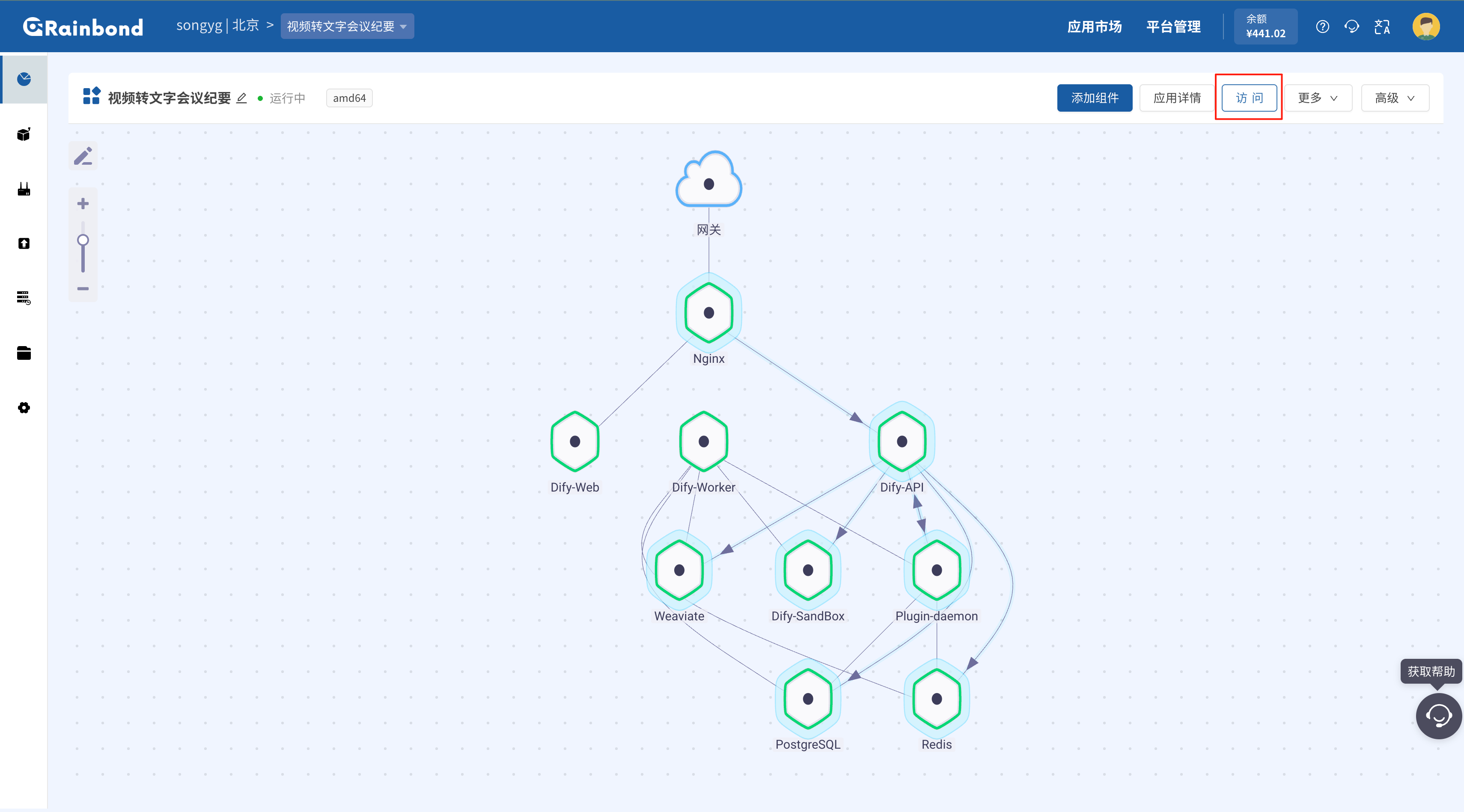This screenshot has width=1464, height=812.
Task: Open the cube components sidebar icon
Action: [x=24, y=134]
